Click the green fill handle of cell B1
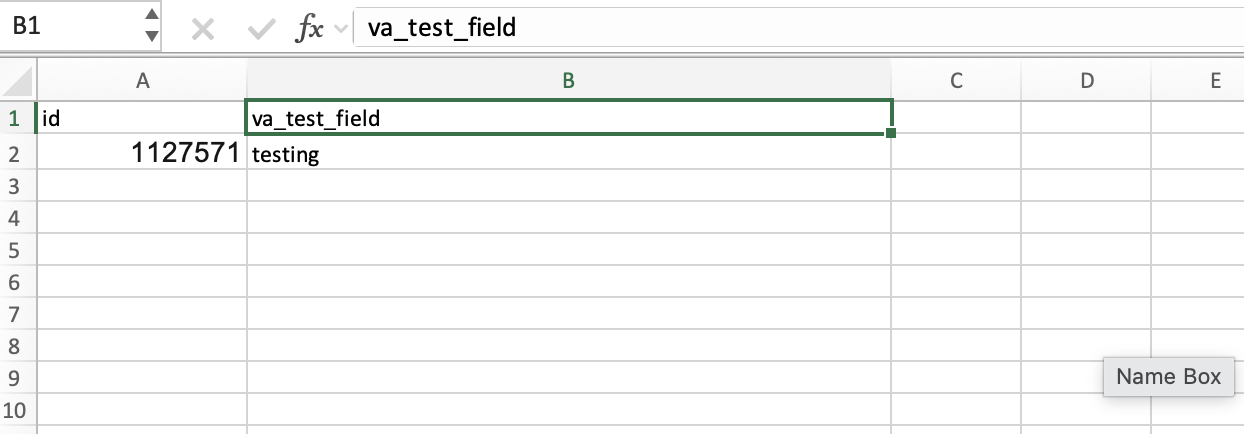Screen dimensions: 1244x434 890,133
